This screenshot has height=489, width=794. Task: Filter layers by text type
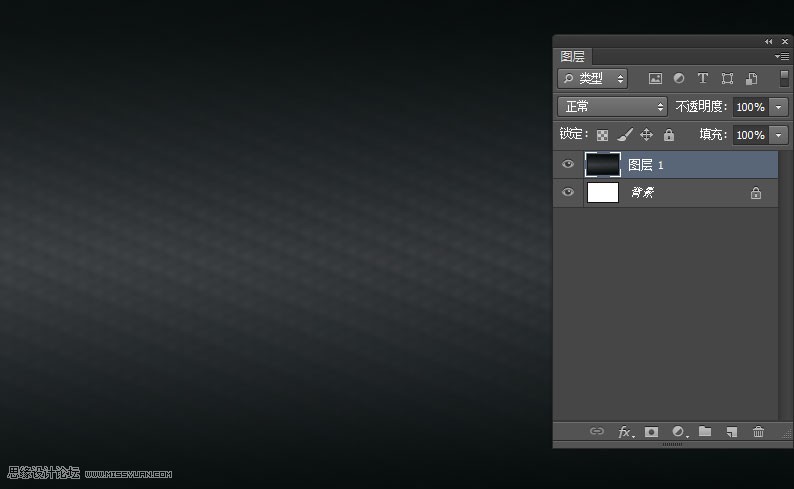pos(703,78)
